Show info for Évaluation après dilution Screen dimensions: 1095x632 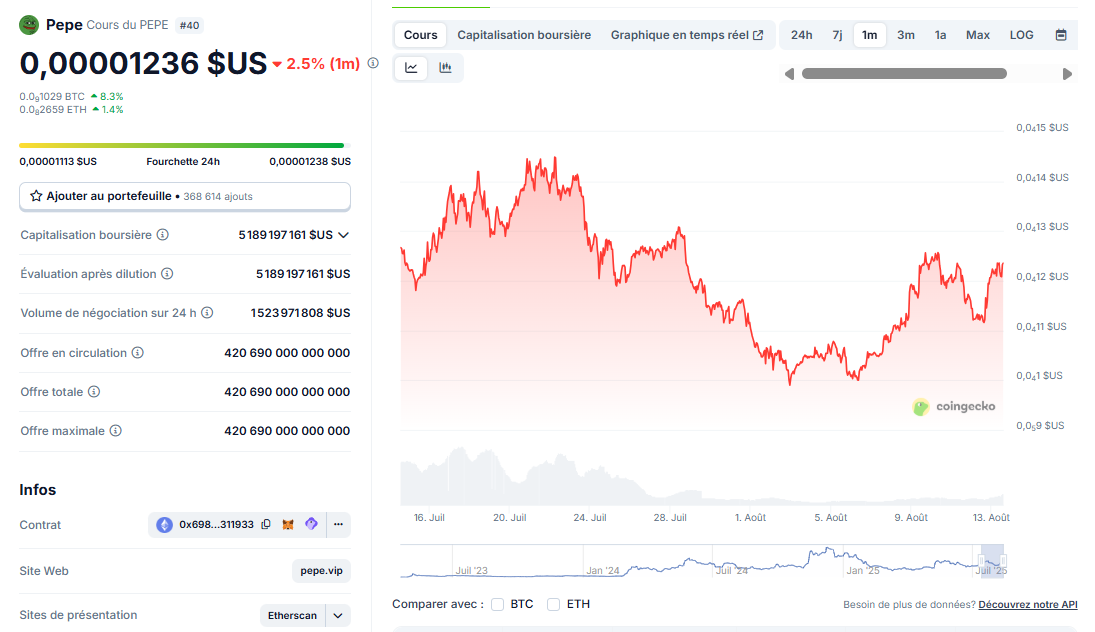click(x=167, y=274)
